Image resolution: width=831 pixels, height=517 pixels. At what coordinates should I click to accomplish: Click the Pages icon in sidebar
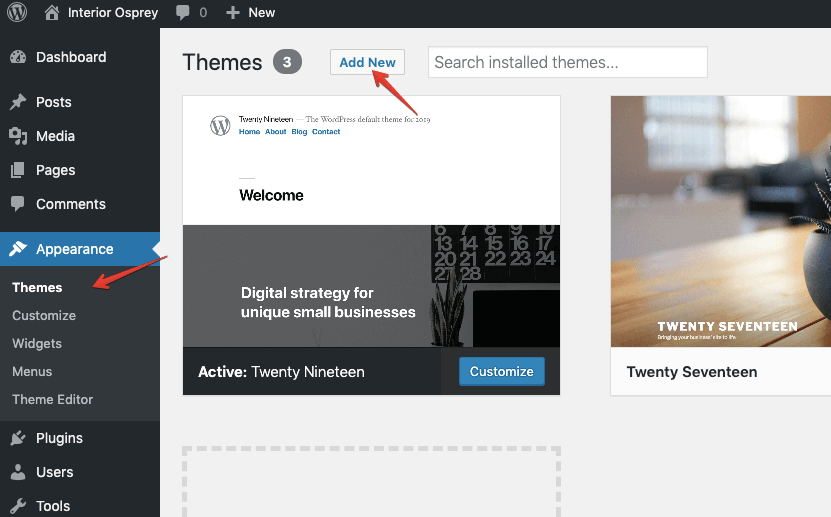[17, 170]
